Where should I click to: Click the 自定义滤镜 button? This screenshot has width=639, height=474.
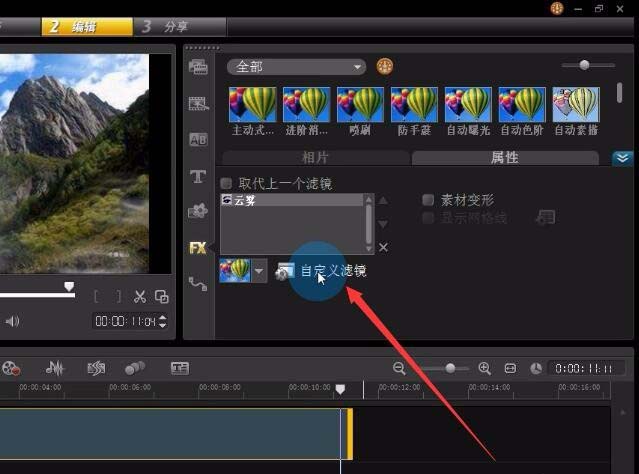321,271
